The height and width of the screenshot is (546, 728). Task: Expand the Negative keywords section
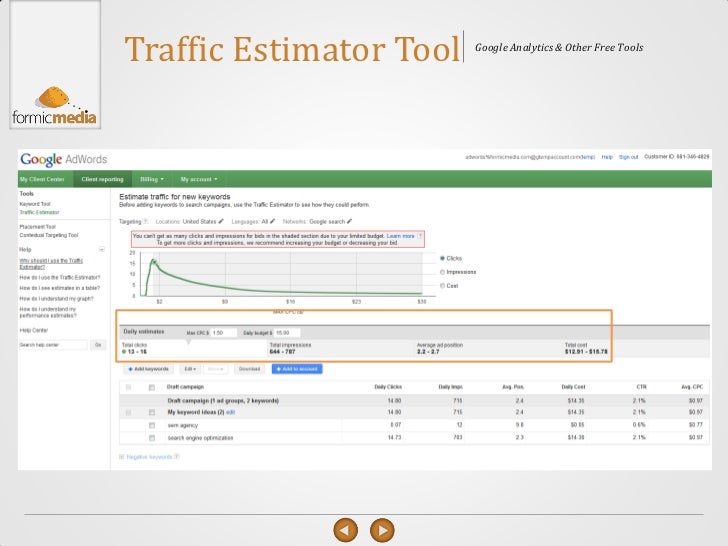pos(122,457)
